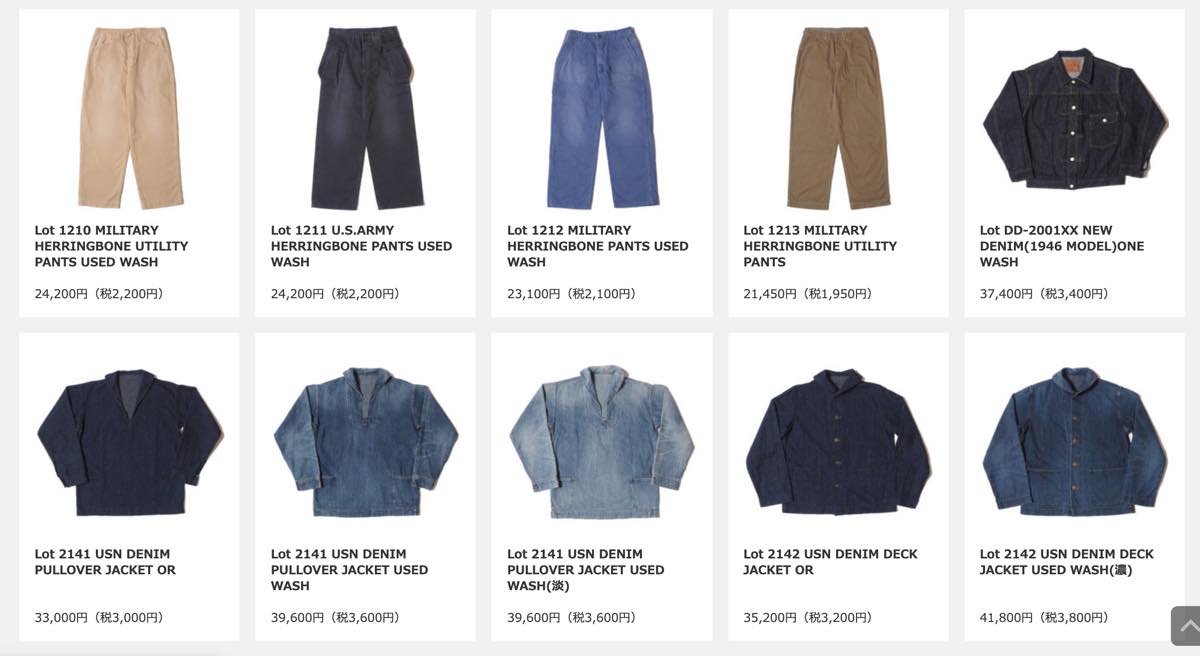The height and width of the screenshot is (656, 1200).
Task: Open Lot 2142 USN DENIM DECK JACKET OR title
Action: [830, 562]
